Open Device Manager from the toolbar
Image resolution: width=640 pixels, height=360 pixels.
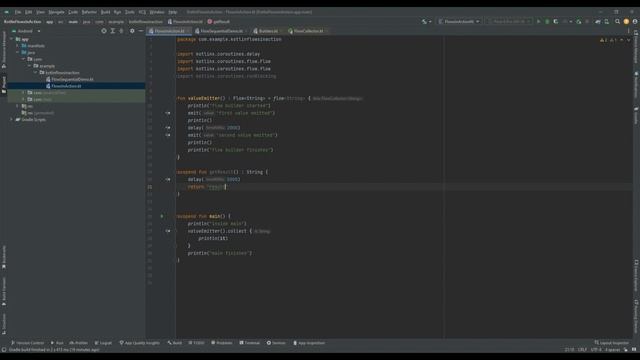(x=607, y=22)
